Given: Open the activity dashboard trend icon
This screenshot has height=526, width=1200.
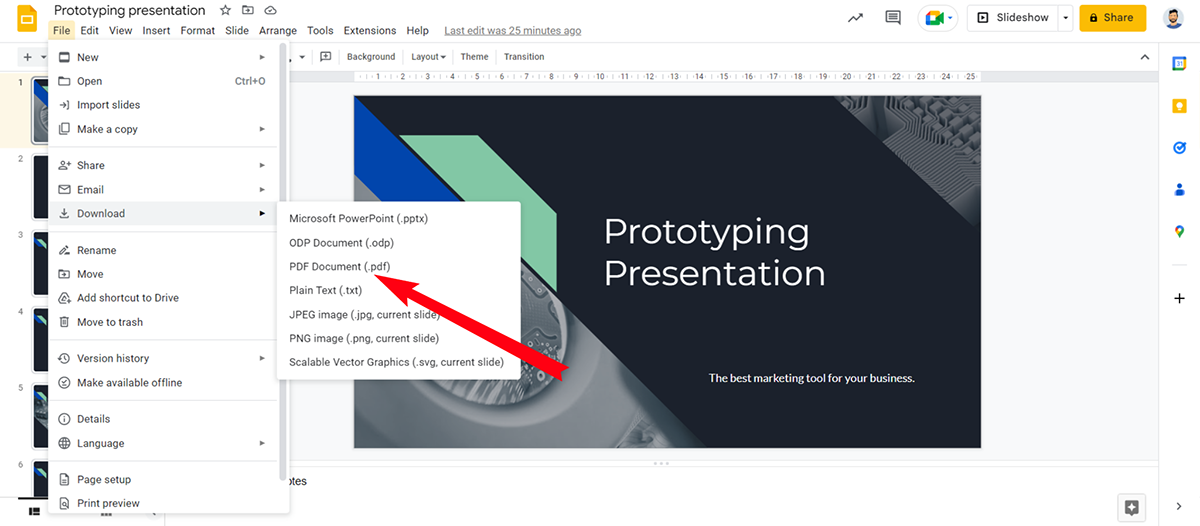Looking at the screenshot, I should coord(855,18).
